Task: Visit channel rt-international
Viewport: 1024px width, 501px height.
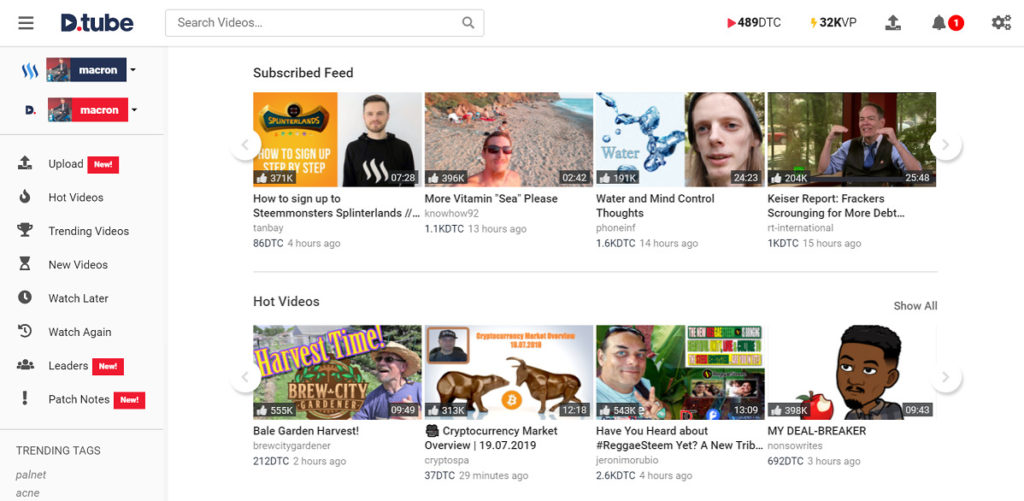Action: tap(801, 228)
